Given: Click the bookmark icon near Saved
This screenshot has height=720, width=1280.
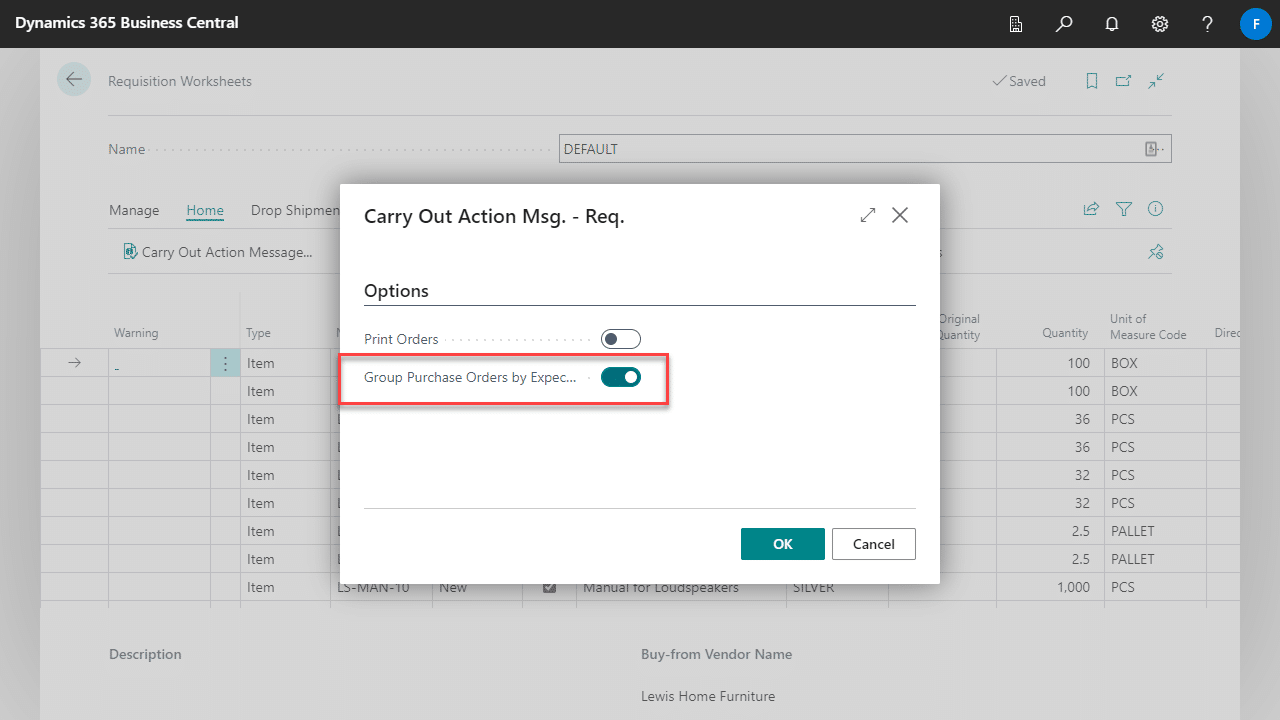Looking at the screenshot, I should (x=1092, y=81).
